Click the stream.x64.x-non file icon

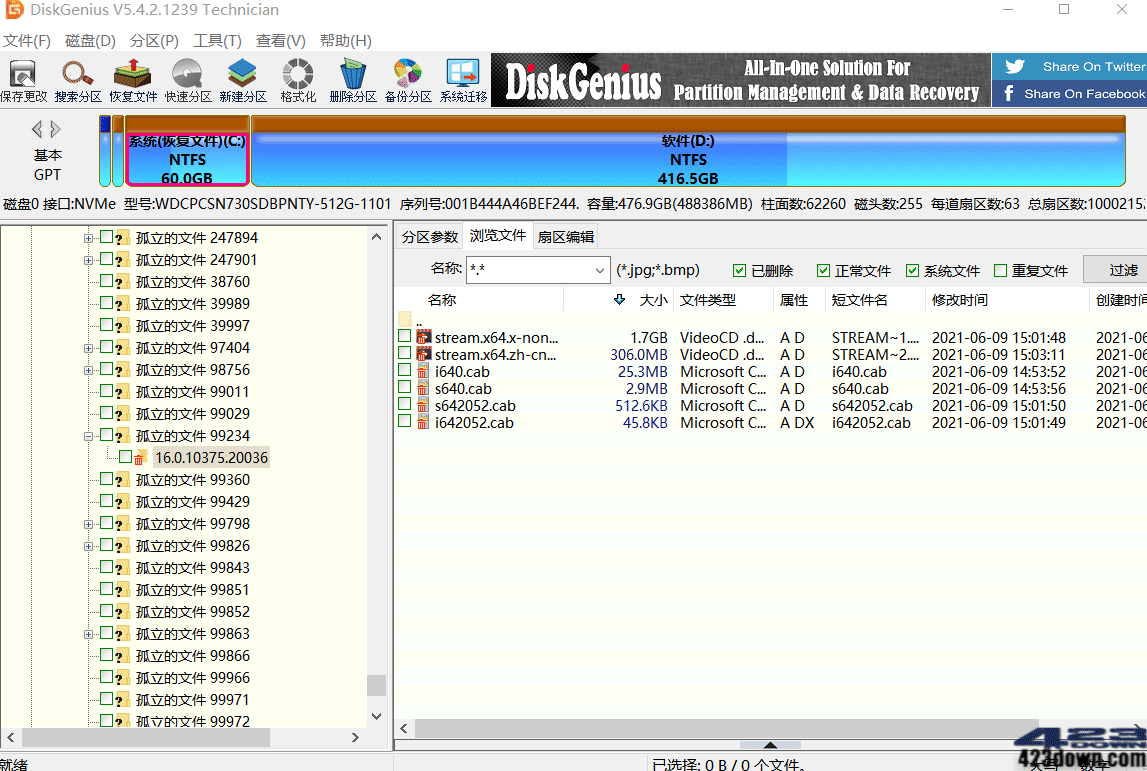pos(424,337)
